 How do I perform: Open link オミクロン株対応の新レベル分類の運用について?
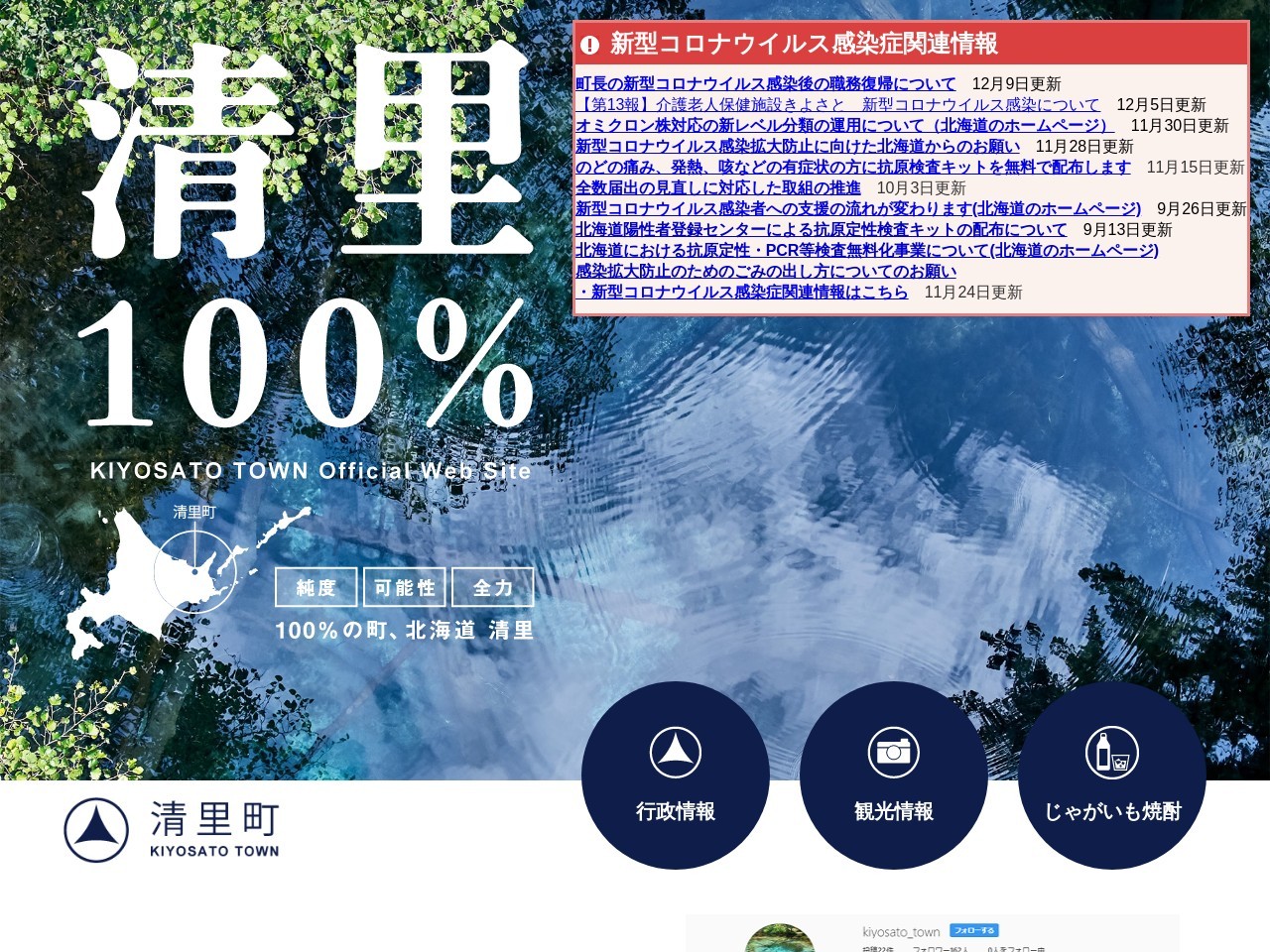click(845, 126)
